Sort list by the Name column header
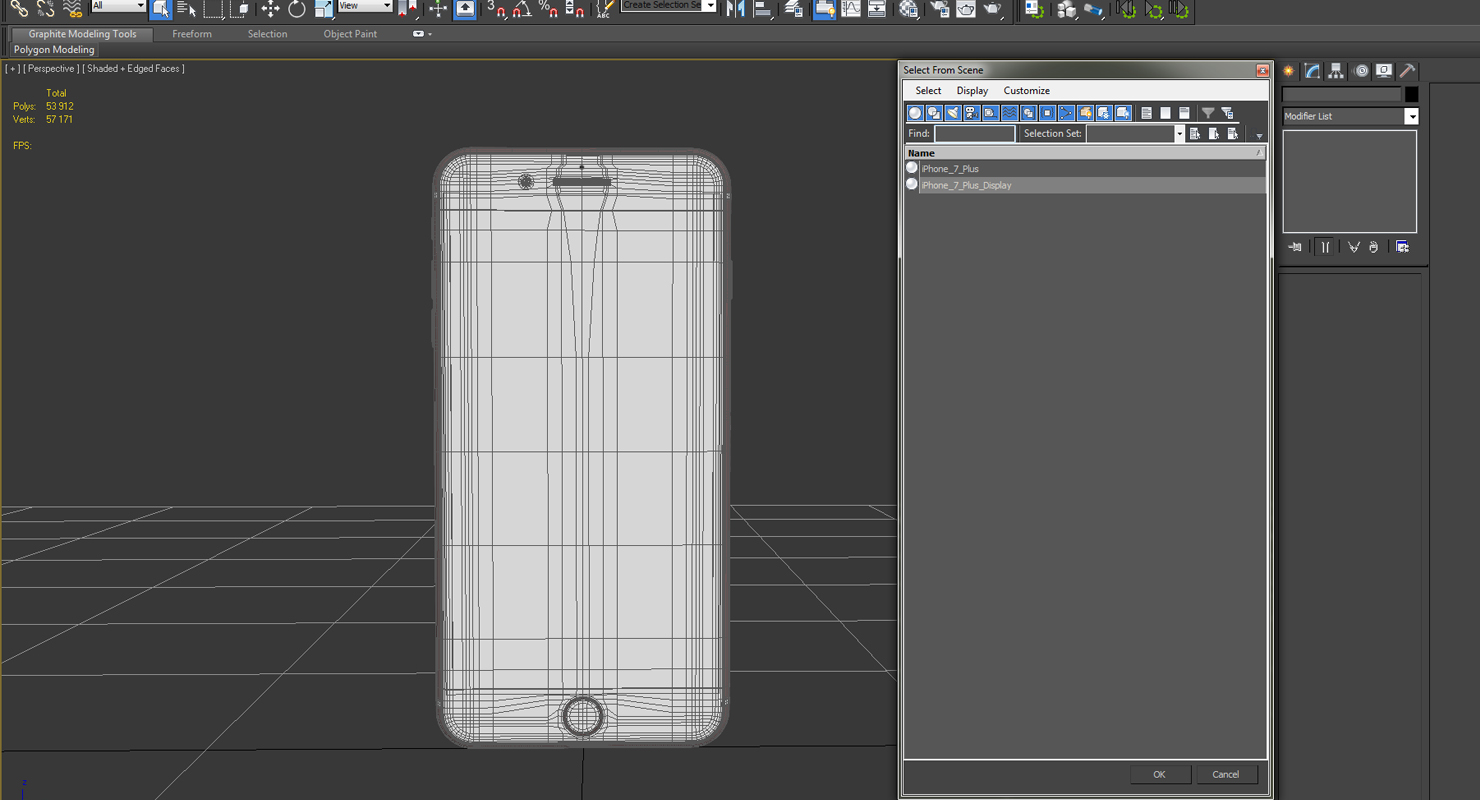 tap(1085, 153)
